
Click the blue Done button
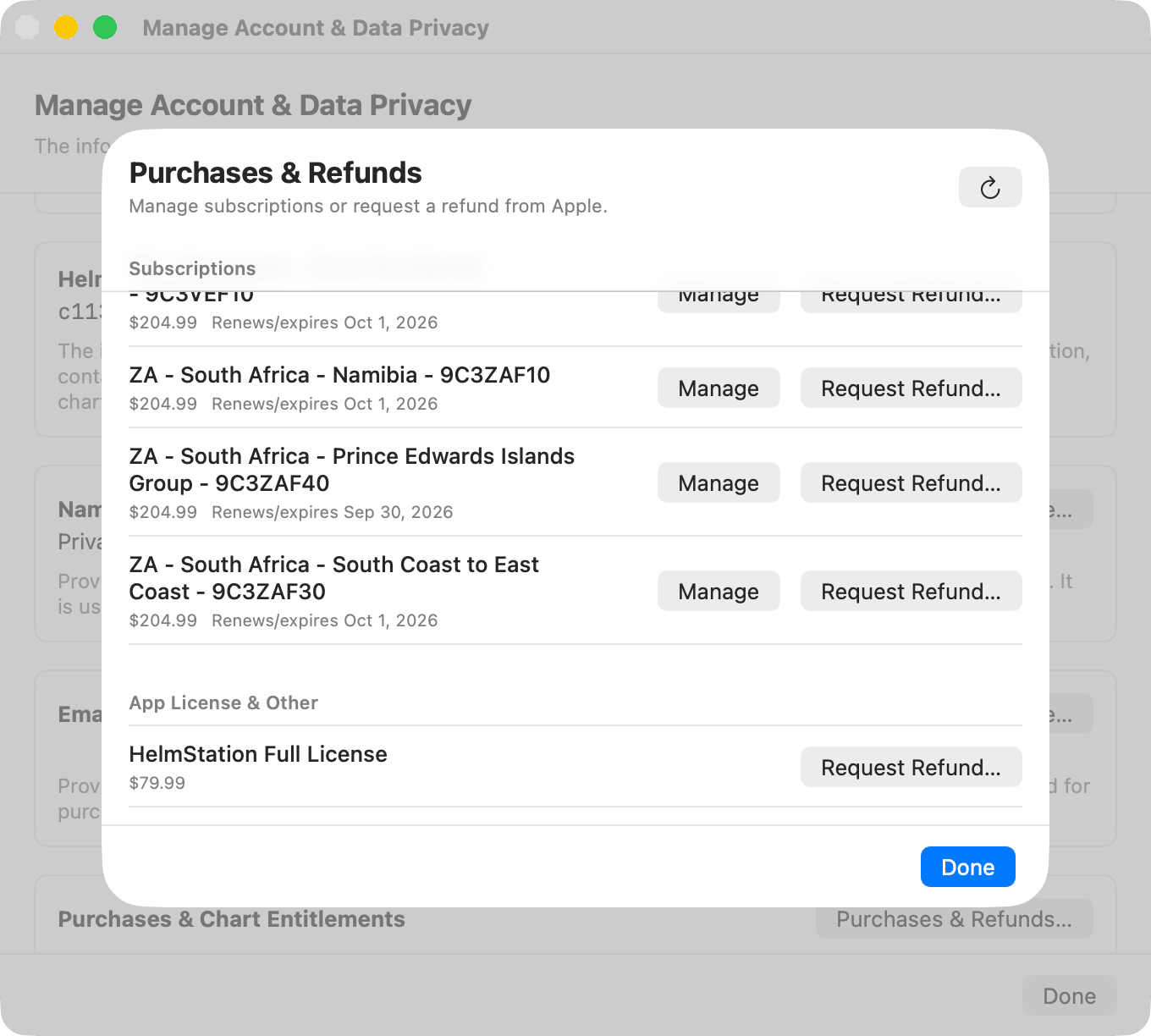[x=968, y=868]
